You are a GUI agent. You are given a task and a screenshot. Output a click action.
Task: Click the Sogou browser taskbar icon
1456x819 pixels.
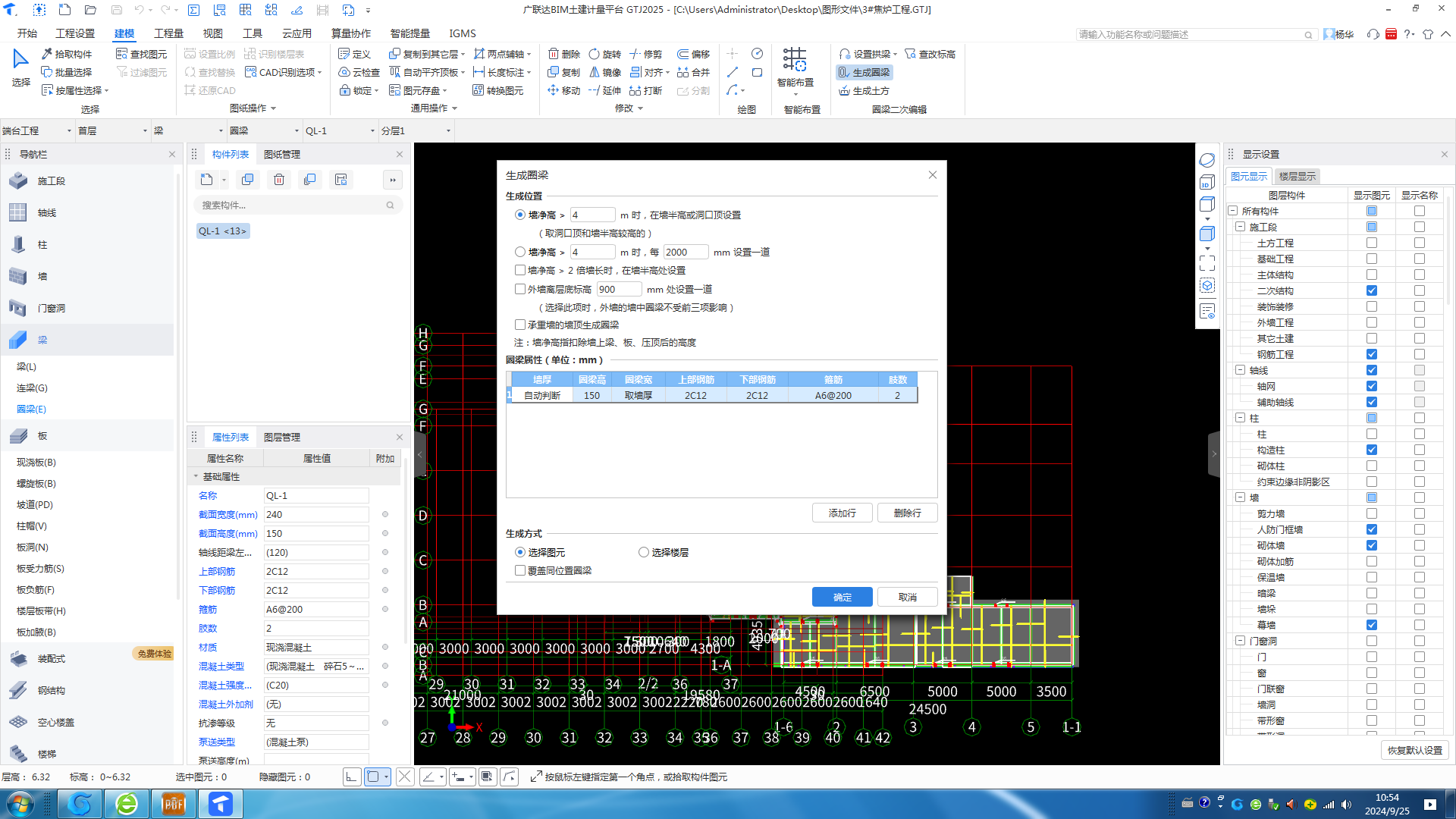coord(80,804)
